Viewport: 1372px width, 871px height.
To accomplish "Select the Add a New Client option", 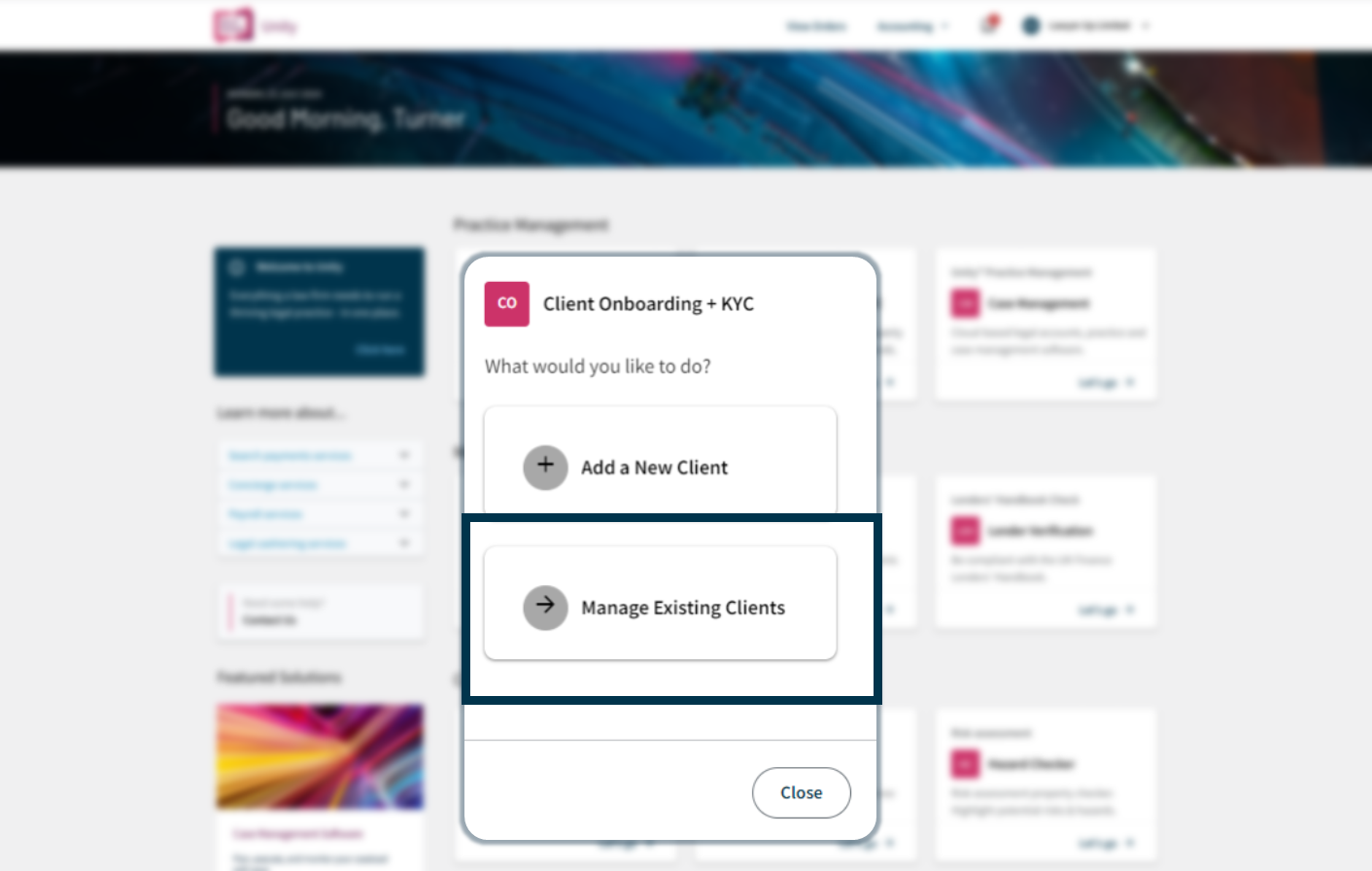I will tap(660, 460).
